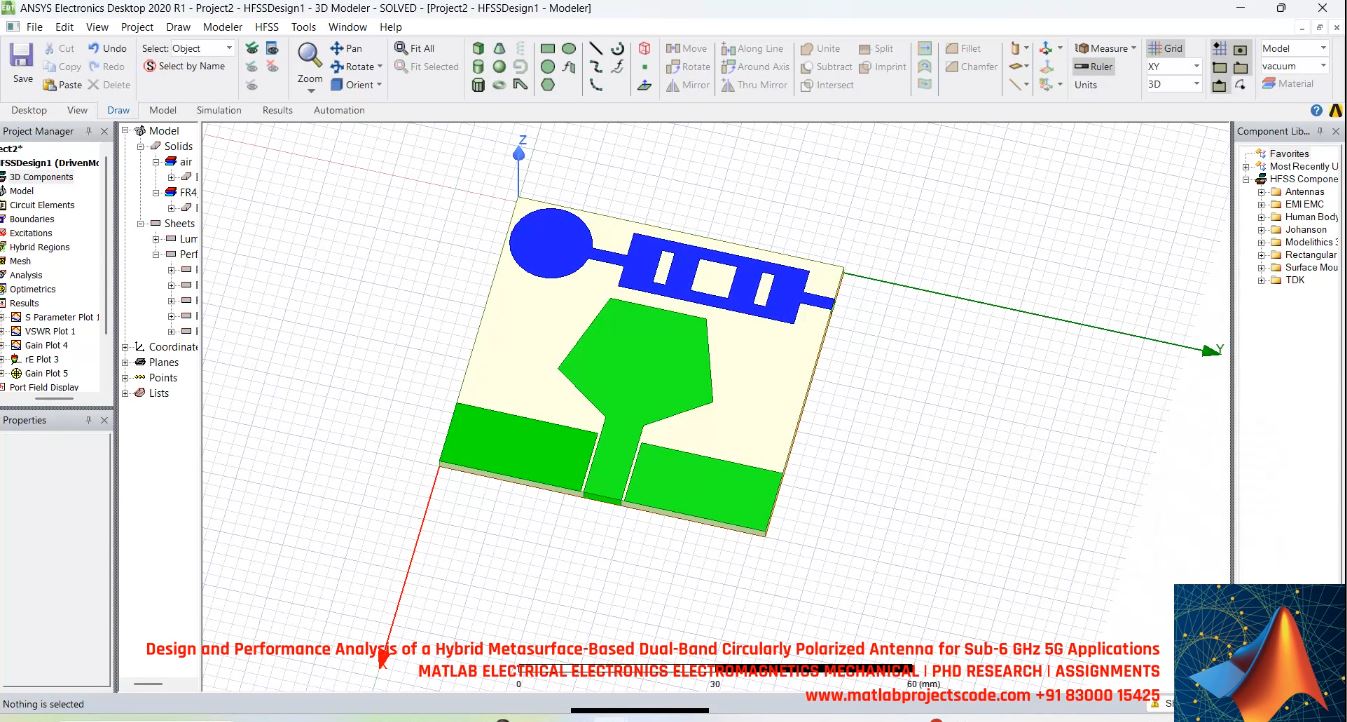This screenshot has width=1347, height=722.
Task: Open the HFSS menu
Action: tap(267, 27)
